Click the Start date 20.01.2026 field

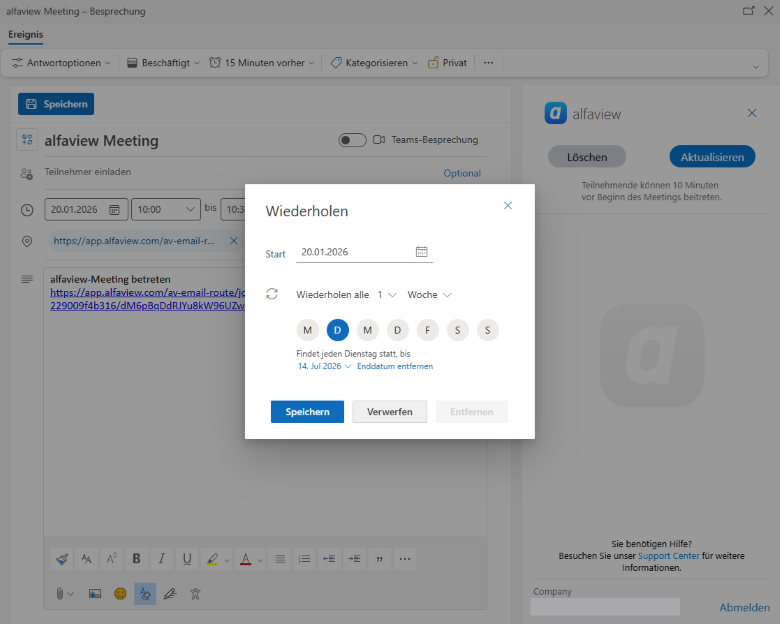pos(365,252)
